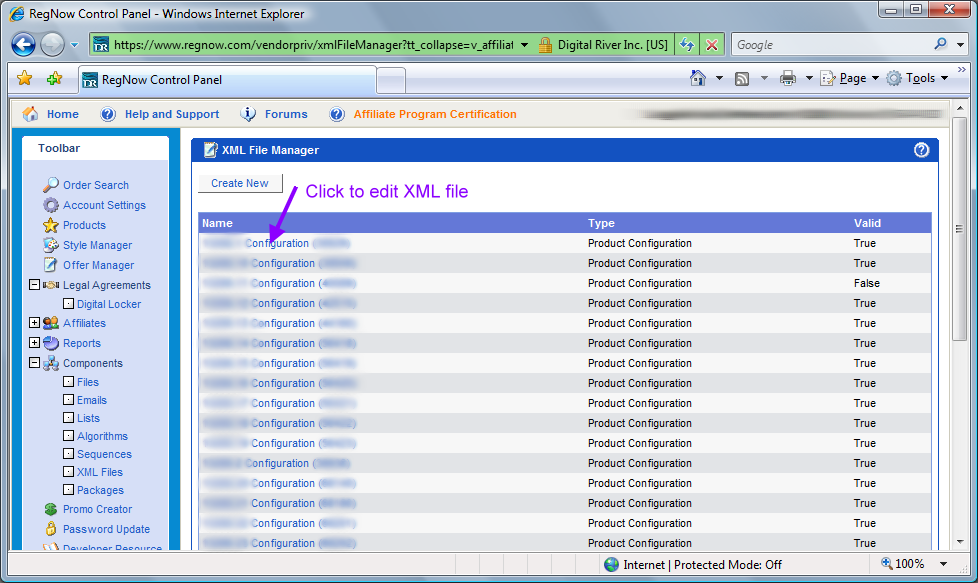This screenshot has width=978, height=583.
Task: Click the Internet zone globe icon
Action: coord(612,564)
